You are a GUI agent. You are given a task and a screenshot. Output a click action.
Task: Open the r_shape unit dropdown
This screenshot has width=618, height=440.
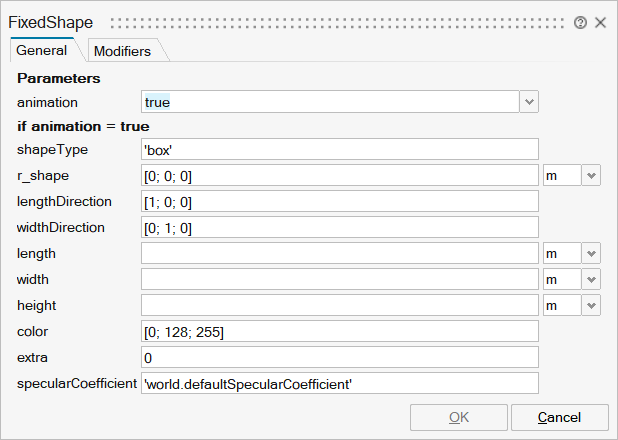point(591,176)
